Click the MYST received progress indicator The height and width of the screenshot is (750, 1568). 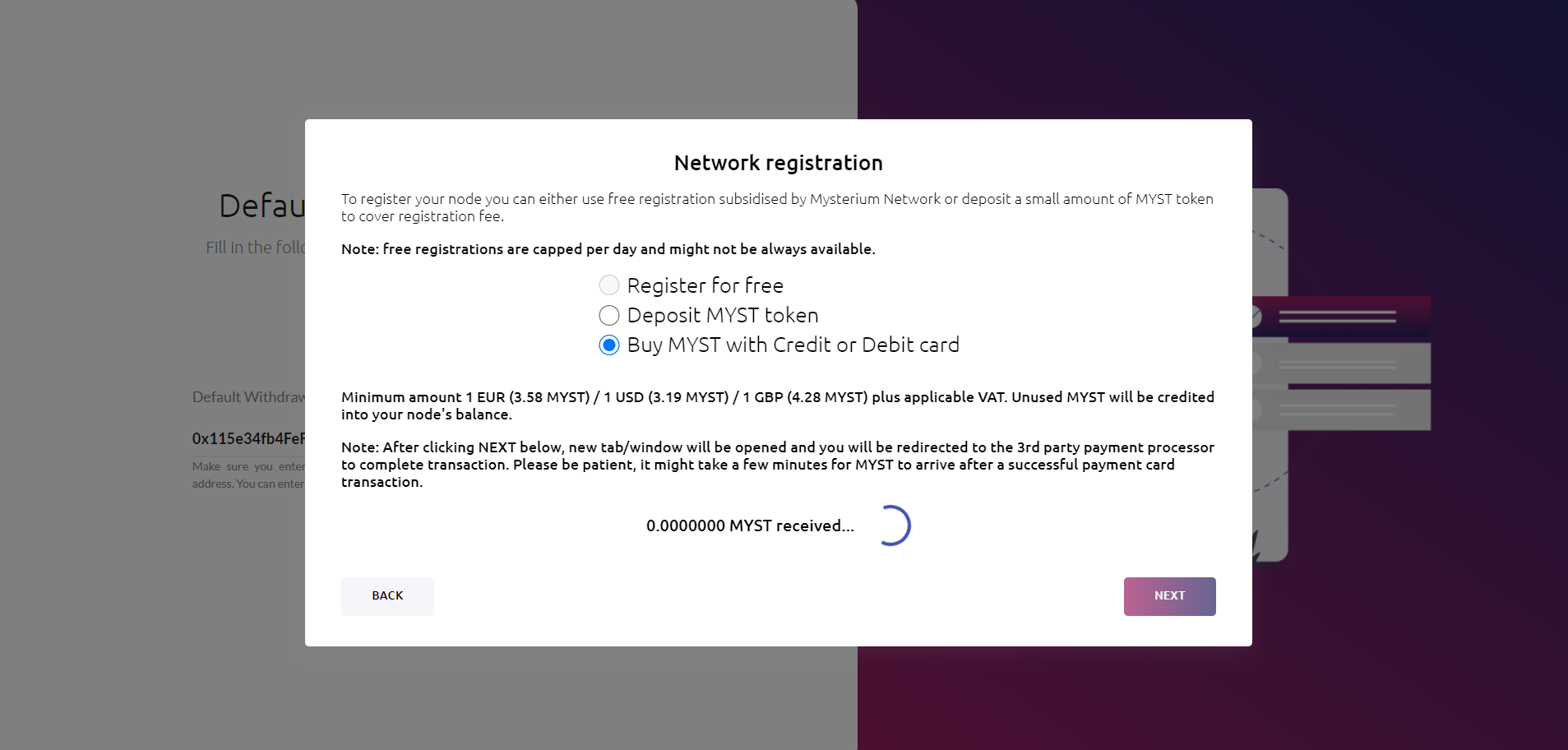pyautogui.click(x=895, y=525)
